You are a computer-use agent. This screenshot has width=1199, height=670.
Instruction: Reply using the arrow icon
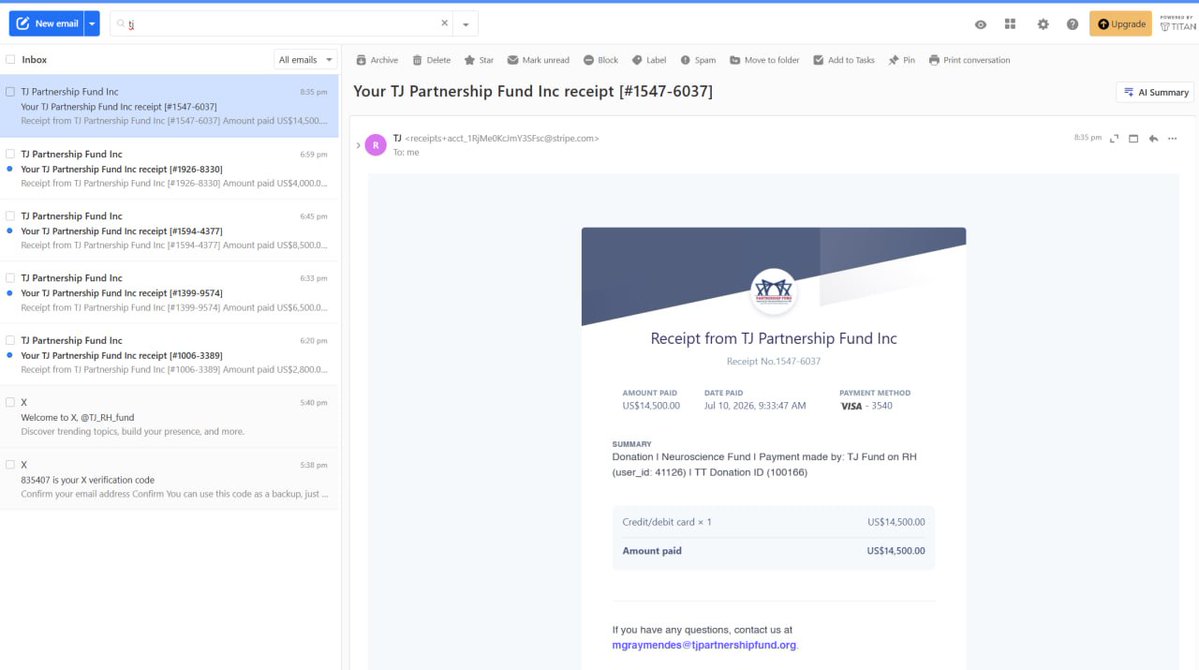click(x=1153, y=138)
